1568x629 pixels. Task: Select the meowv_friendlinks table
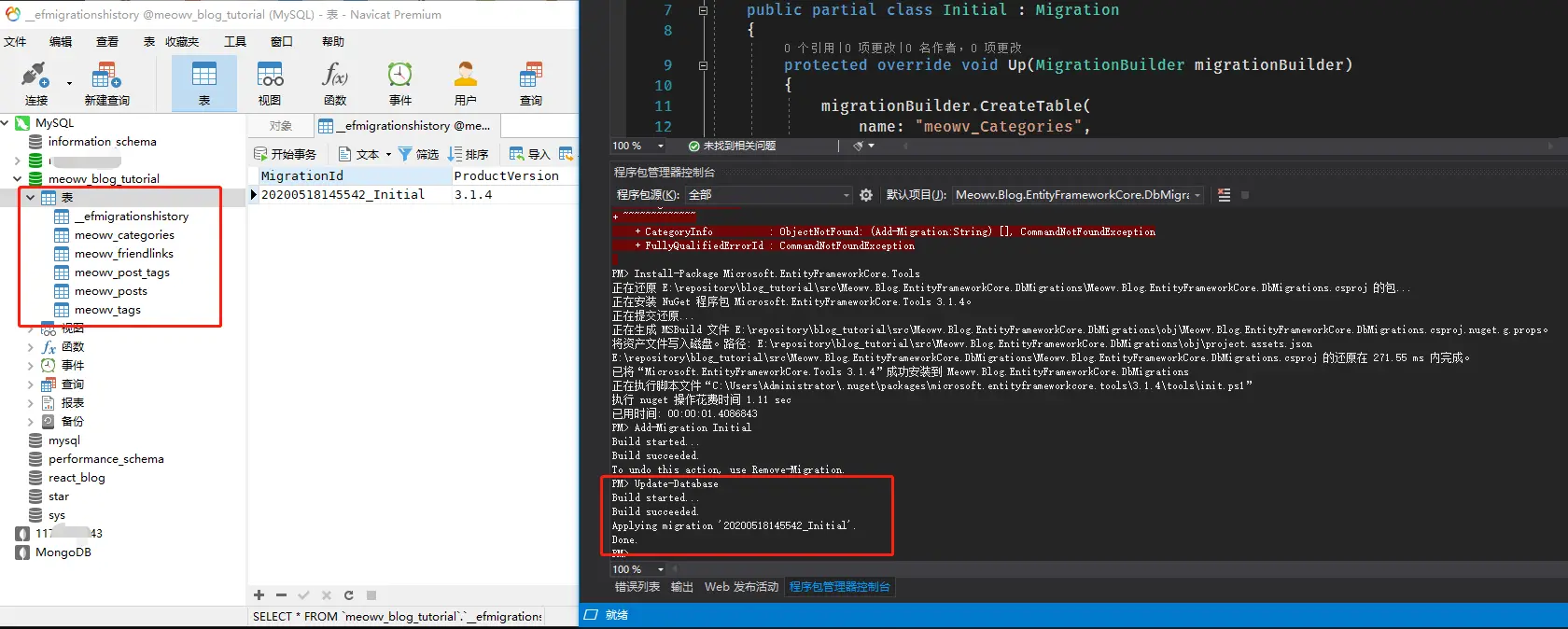click(x=123, y=254)
